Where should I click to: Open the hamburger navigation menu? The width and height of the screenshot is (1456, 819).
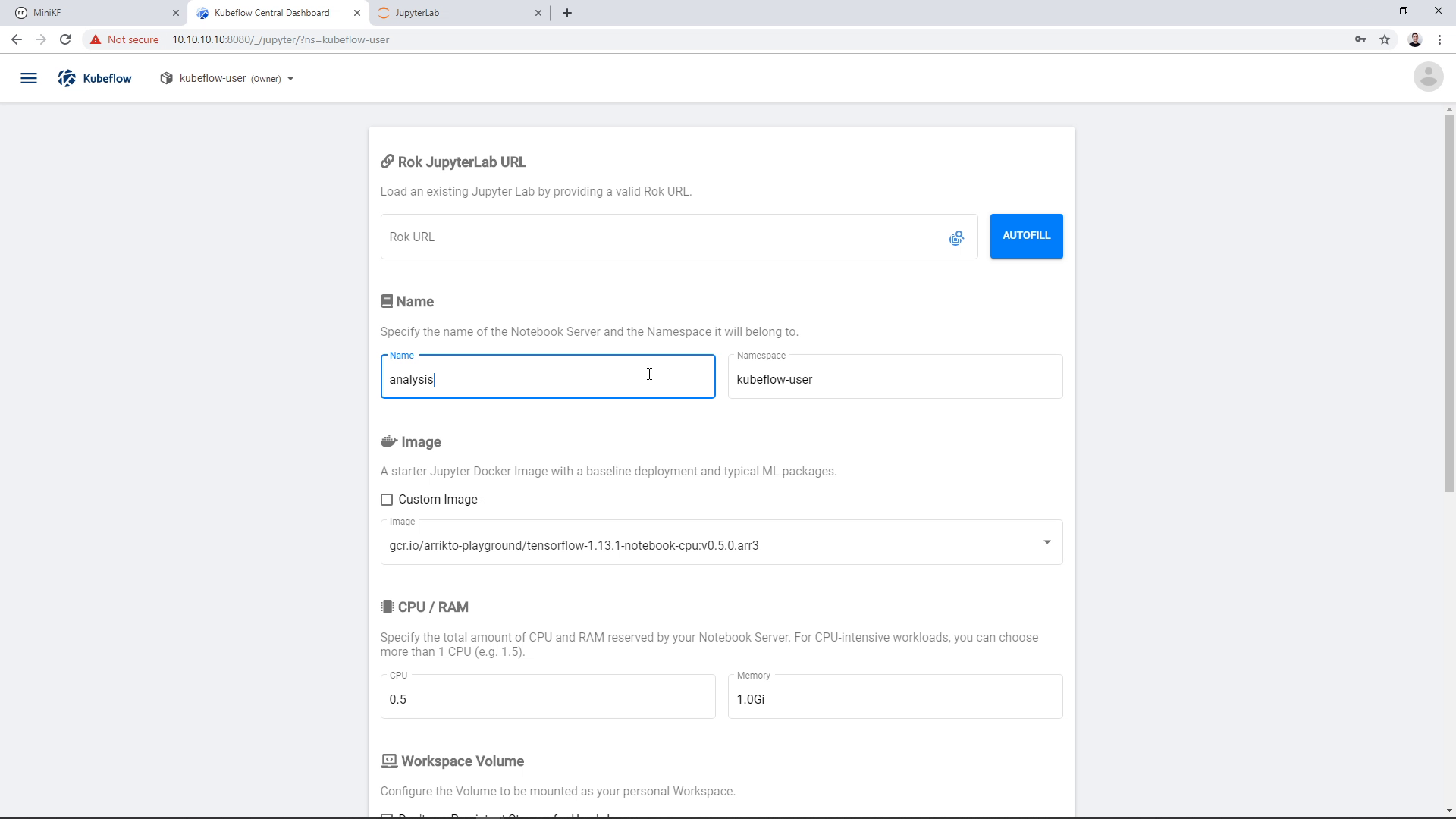coord(29,78)
